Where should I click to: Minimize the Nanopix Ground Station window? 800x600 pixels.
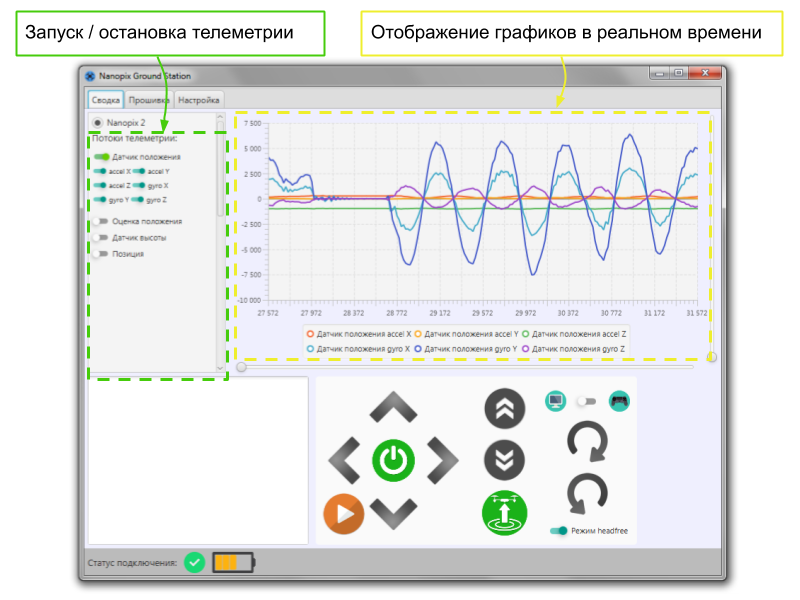coord(659,73)
